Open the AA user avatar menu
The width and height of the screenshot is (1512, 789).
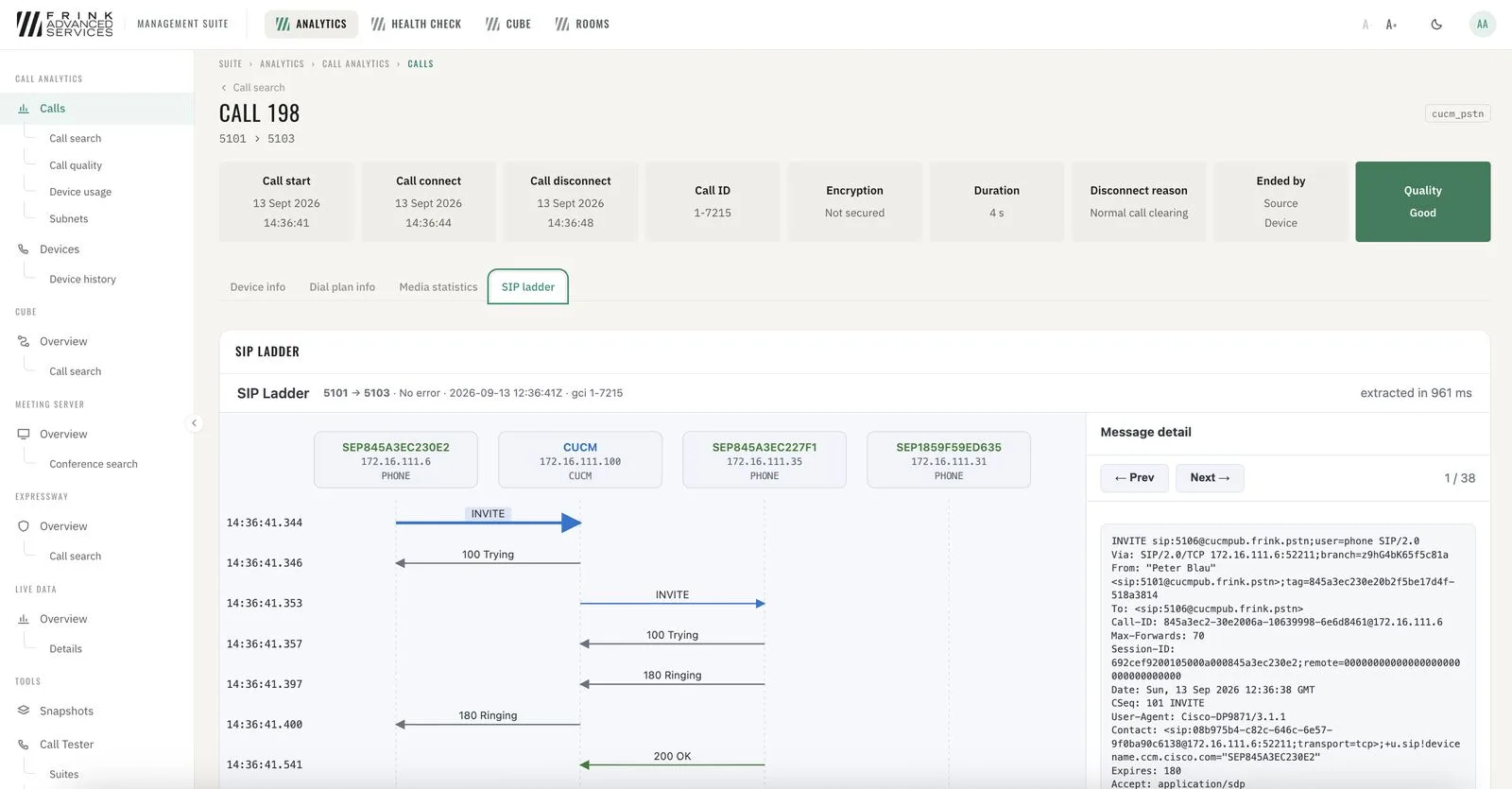[x=1482, y=25]
